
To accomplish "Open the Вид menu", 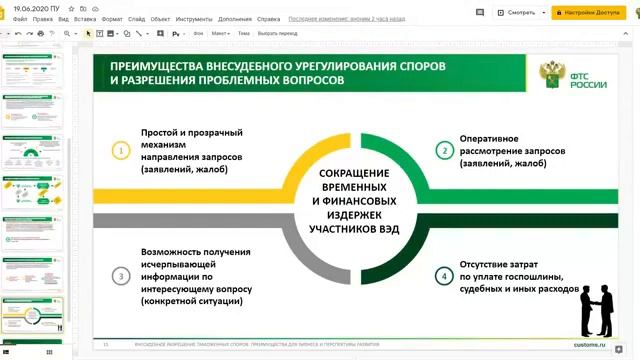I will pos(63,19).
